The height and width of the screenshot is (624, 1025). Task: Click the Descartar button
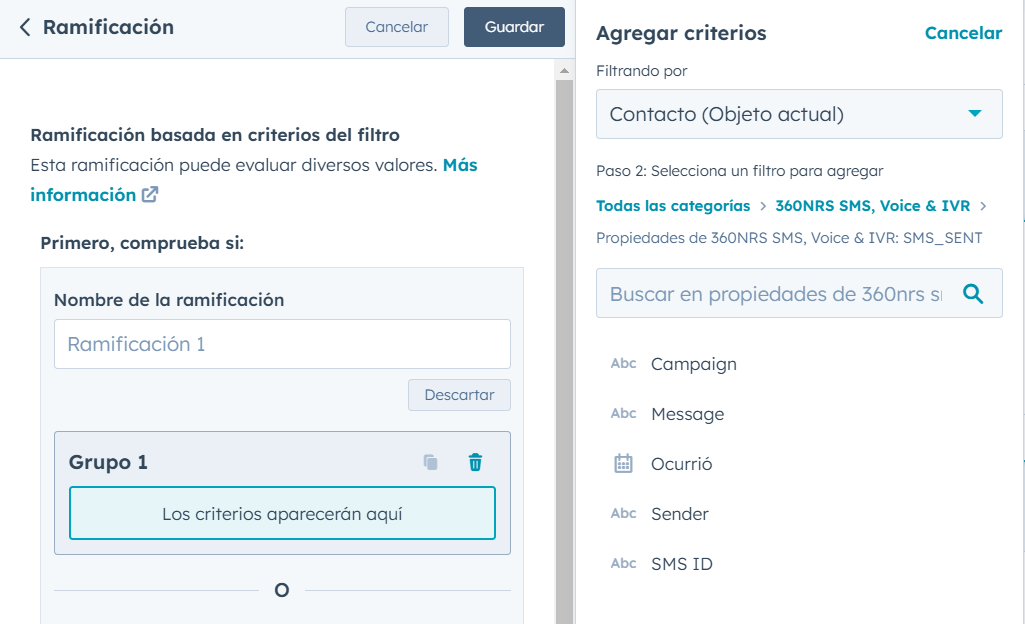459,395
